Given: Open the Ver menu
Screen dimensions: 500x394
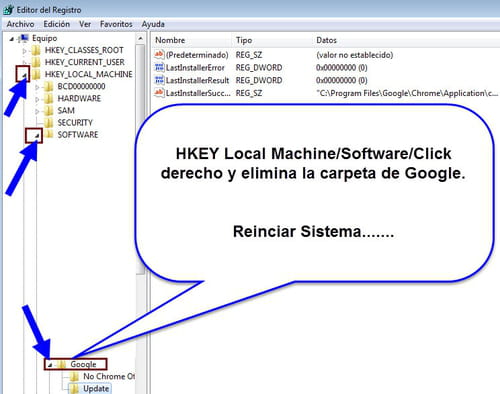Looking at the screenshot, I should coord(85,24).
